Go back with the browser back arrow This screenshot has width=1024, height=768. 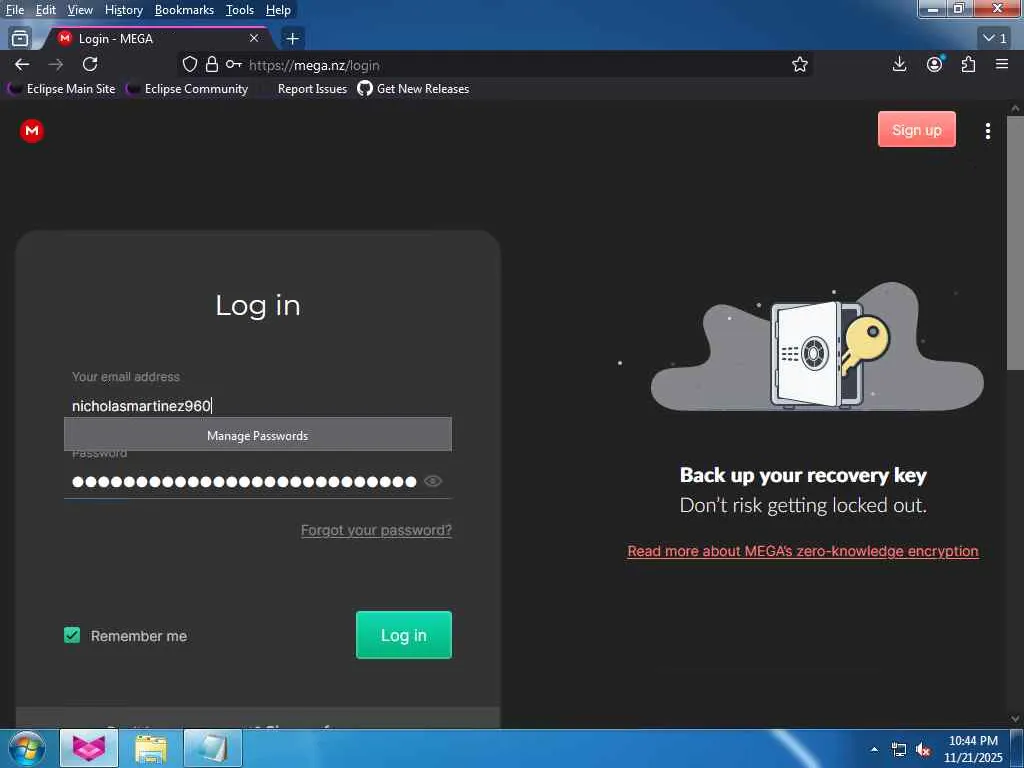pos(22,64)
